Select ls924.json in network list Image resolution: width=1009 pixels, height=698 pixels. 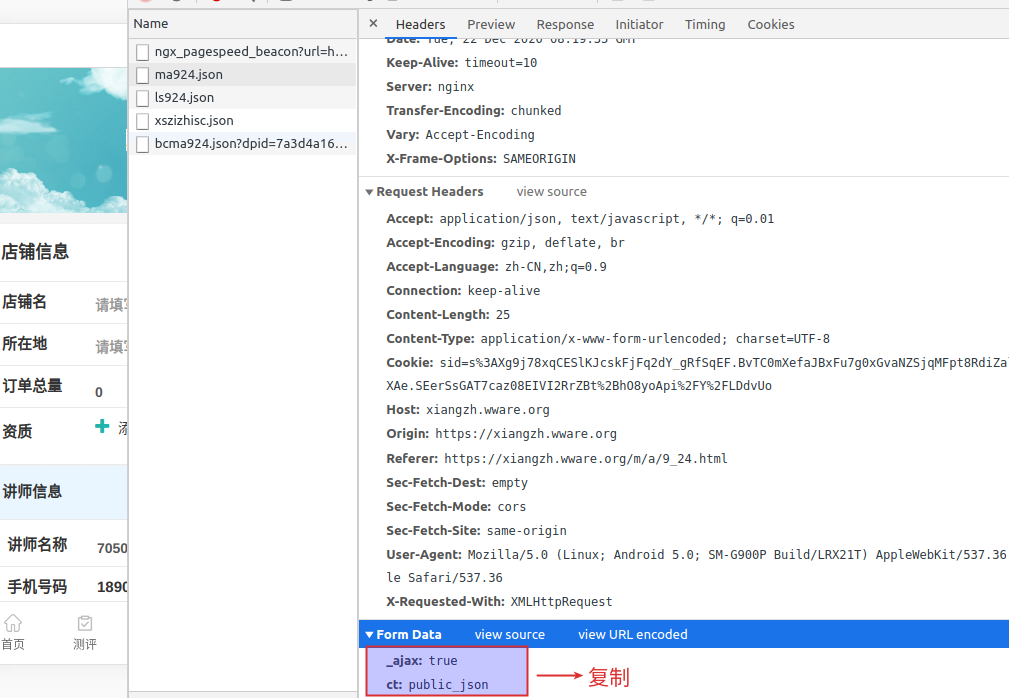coord(184,97)
